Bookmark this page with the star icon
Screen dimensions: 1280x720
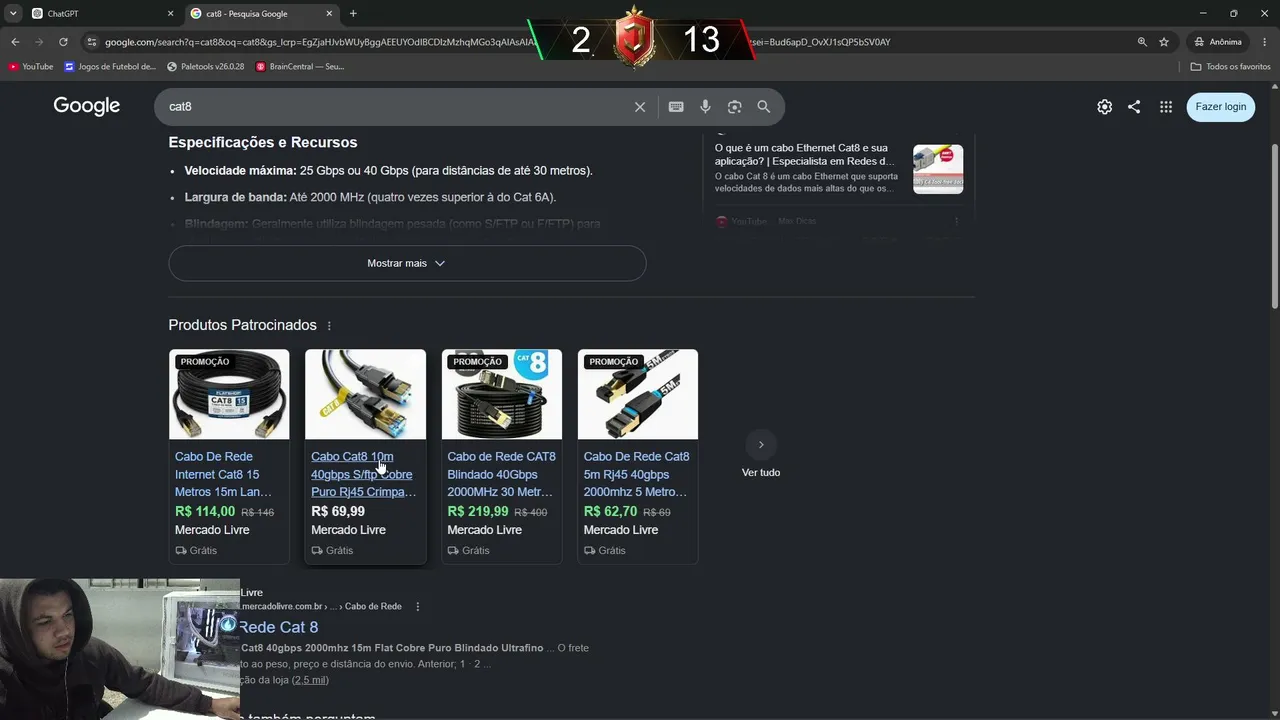tap(1164, 42)
